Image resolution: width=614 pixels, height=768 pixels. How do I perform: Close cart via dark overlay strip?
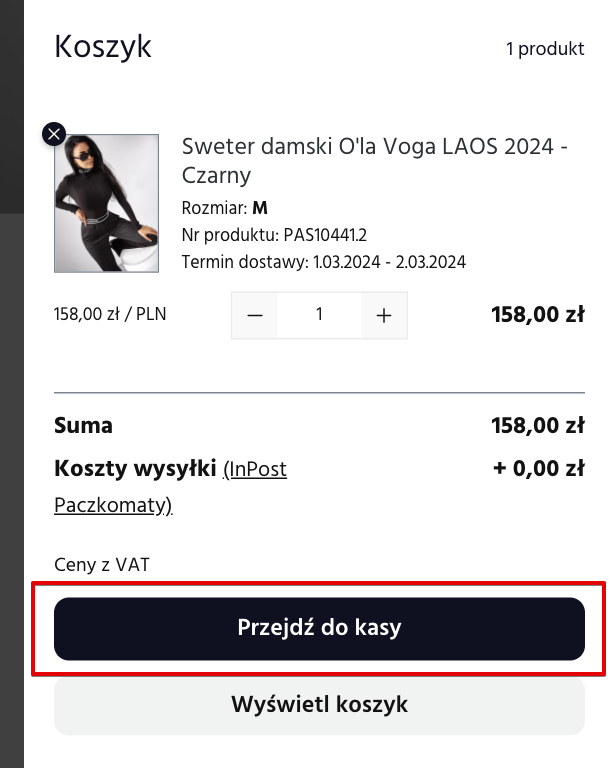tap(12, 384)
